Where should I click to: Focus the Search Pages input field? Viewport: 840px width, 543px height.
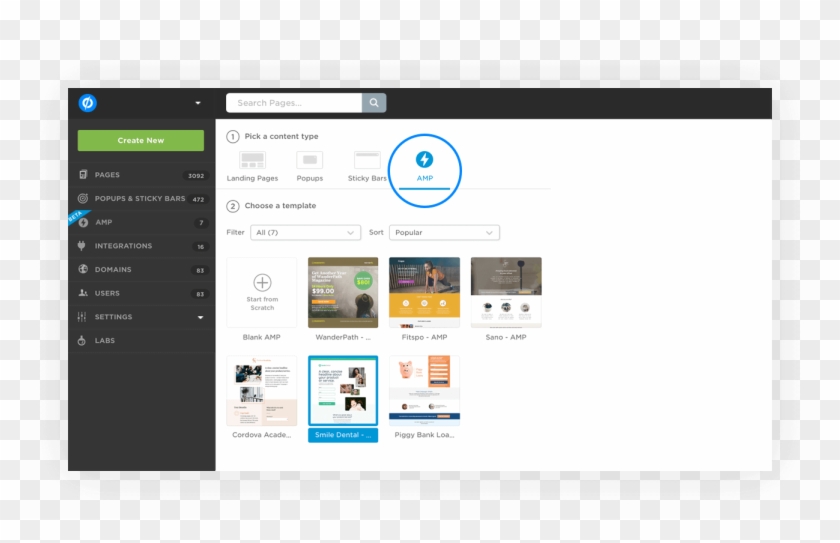coord(294,103)
